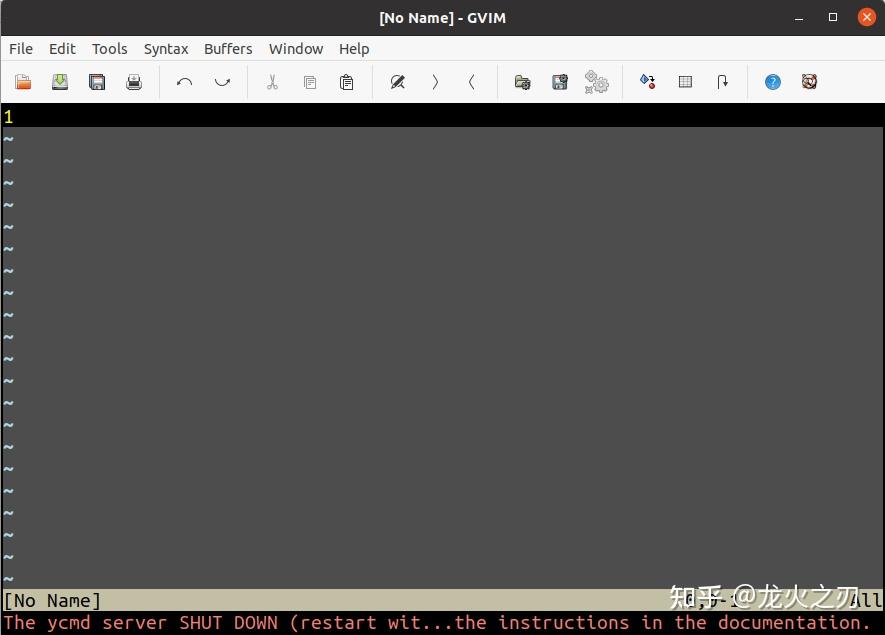This screenshot has height=635, width=885.
Task: Open Find and Replace tool
Action: coord(397,82)
